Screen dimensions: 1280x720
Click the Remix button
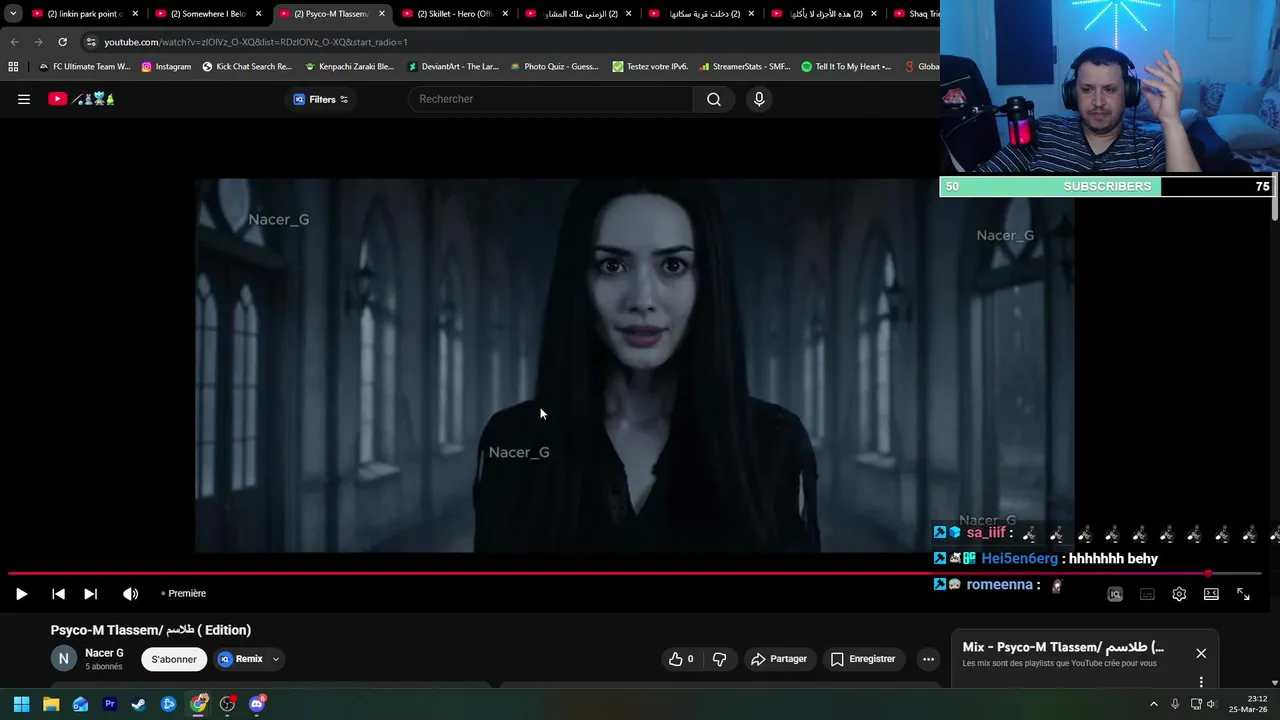(241, 659)
